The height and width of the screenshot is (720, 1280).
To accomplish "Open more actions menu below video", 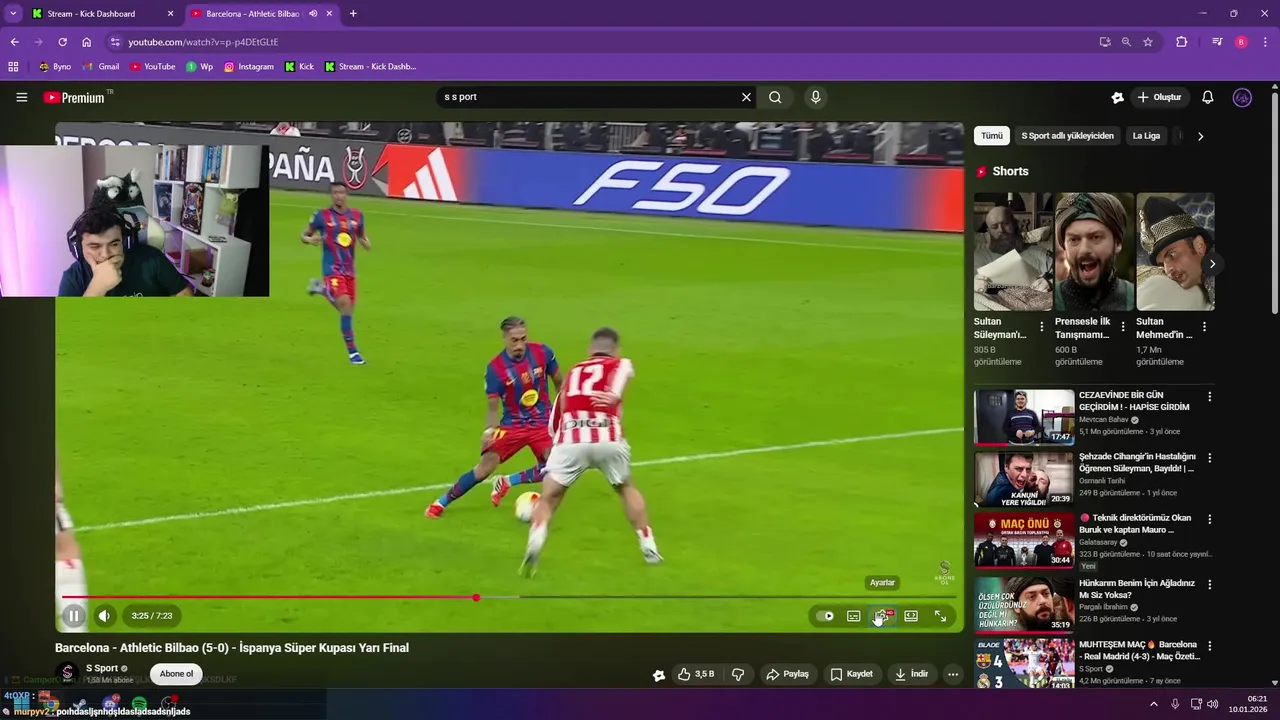I will tap(953, 674).
